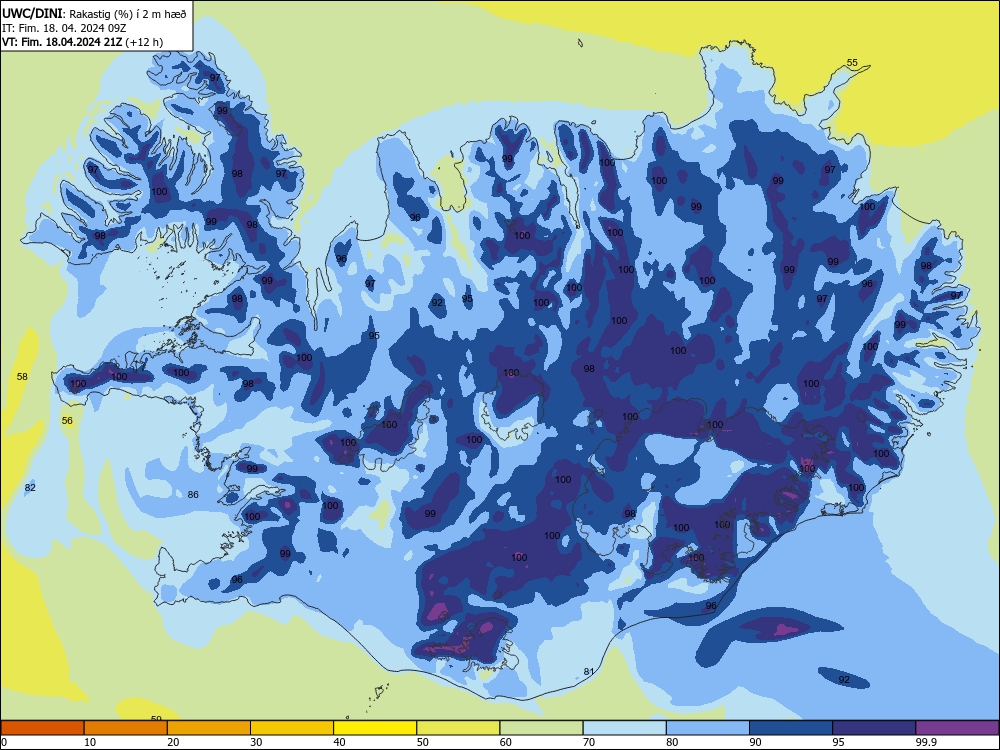
Task: Choose the pale blue 70–80 legend swatch
Action: pos(624,728)
